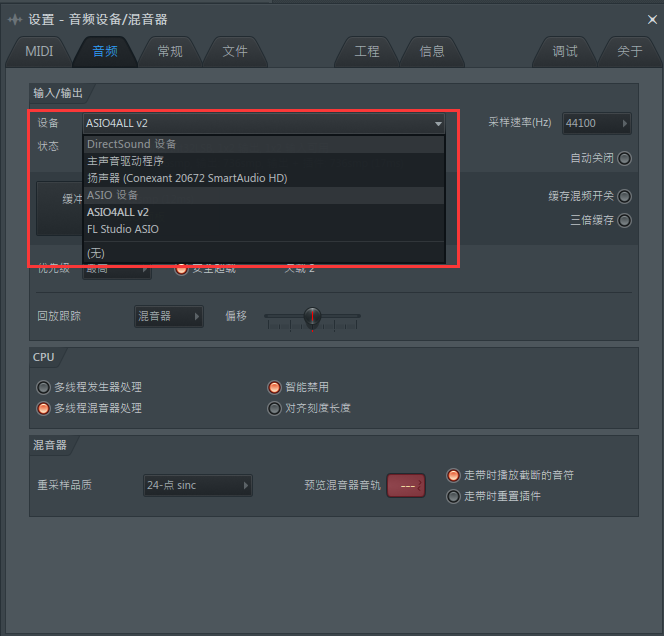Click the 重采样品质 label
The image size is (664, 636).
[x=64, y=485]
